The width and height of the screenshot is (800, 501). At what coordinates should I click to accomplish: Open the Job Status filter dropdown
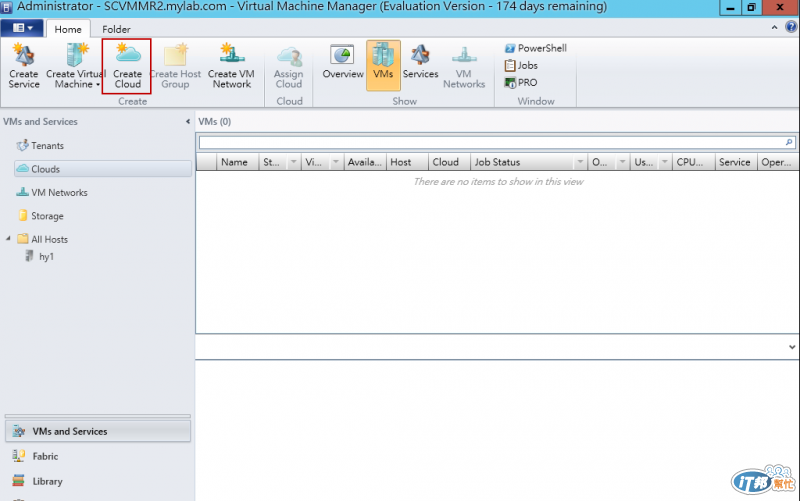(580, 162)
